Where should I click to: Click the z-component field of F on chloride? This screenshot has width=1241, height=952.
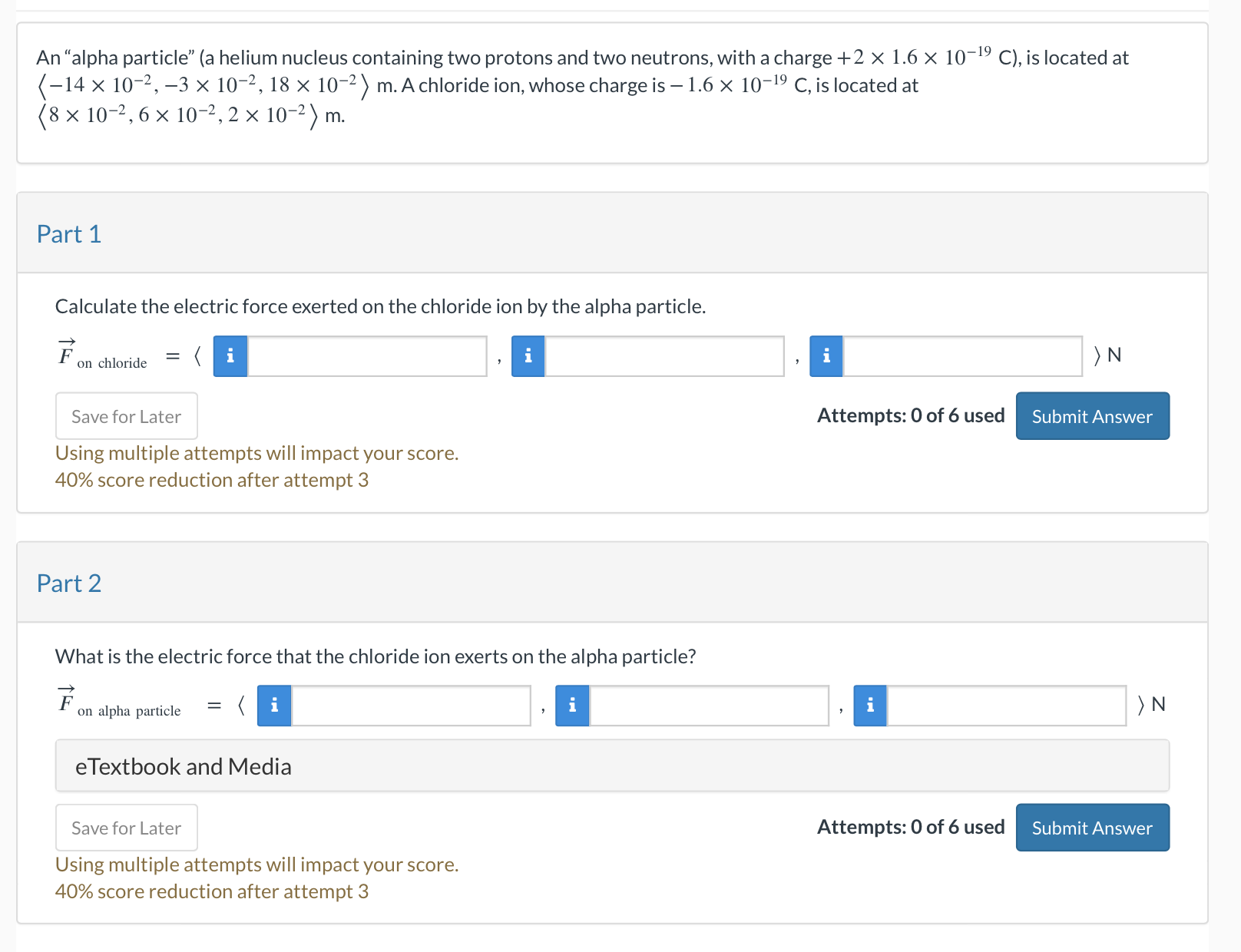click(962, 355)
